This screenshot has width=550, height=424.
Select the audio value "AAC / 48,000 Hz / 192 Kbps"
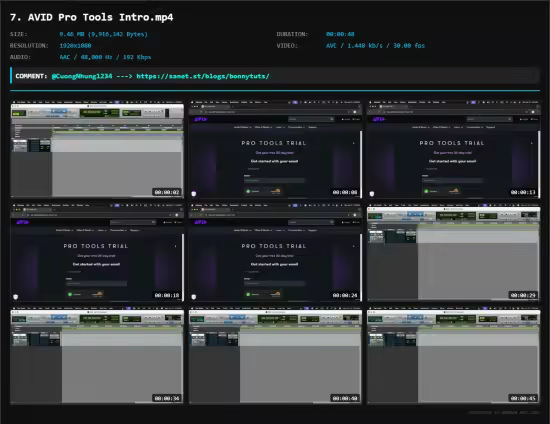[x=105, y=57]
